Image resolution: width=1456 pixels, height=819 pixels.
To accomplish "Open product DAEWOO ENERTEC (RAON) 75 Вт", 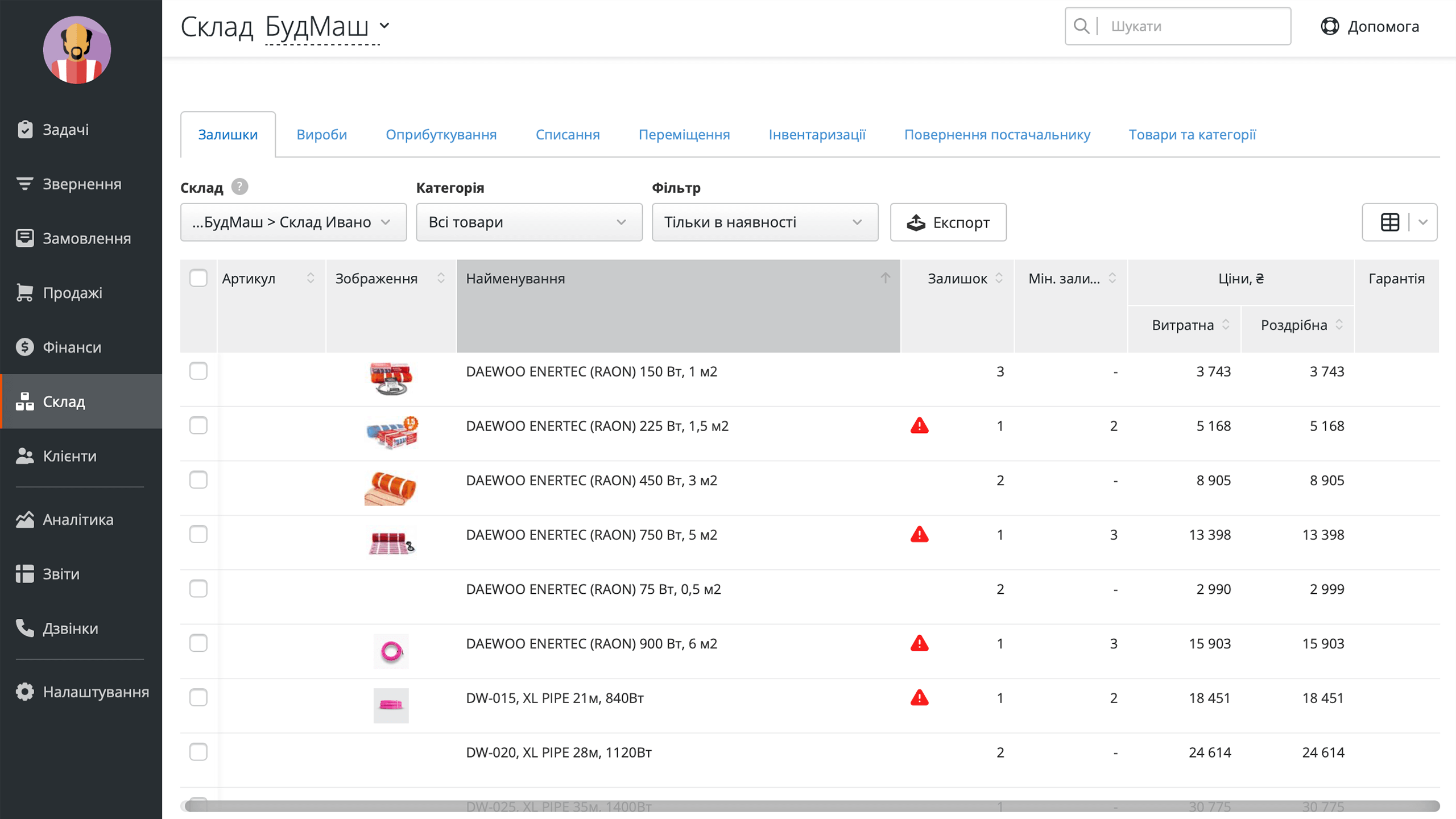I will pos(593,589).
